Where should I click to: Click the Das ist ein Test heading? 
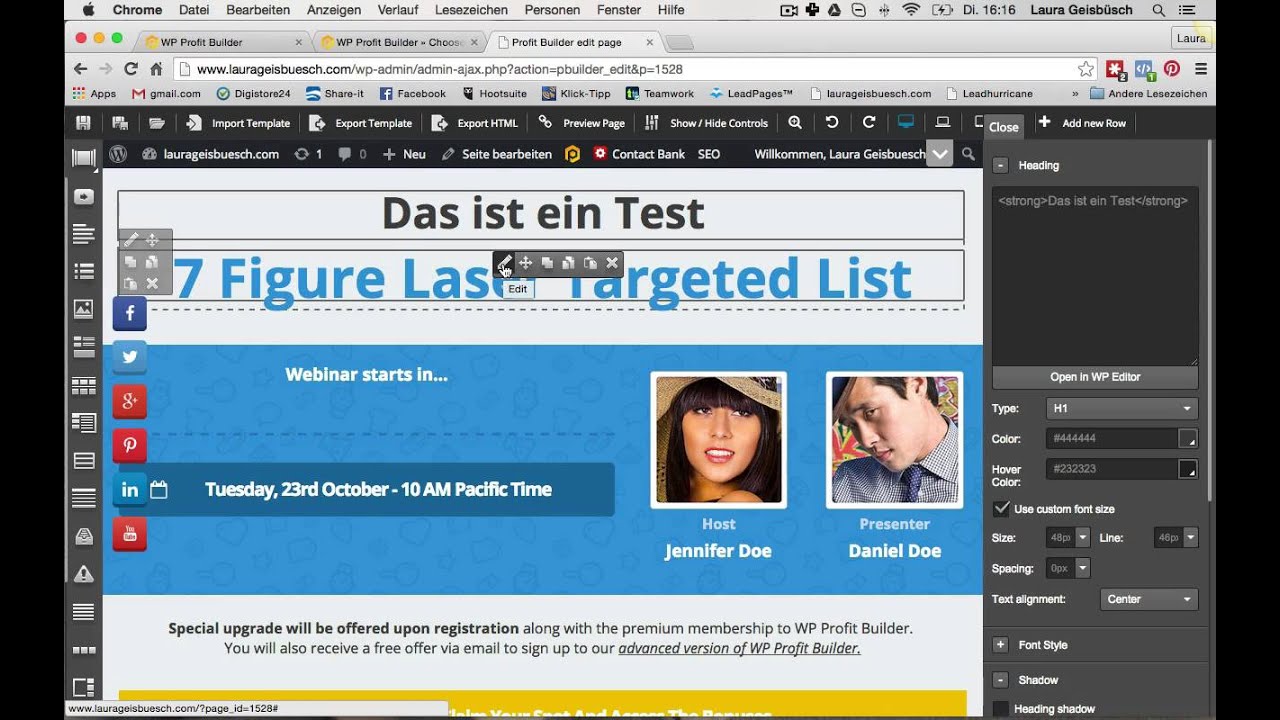[x=542, y=213]
